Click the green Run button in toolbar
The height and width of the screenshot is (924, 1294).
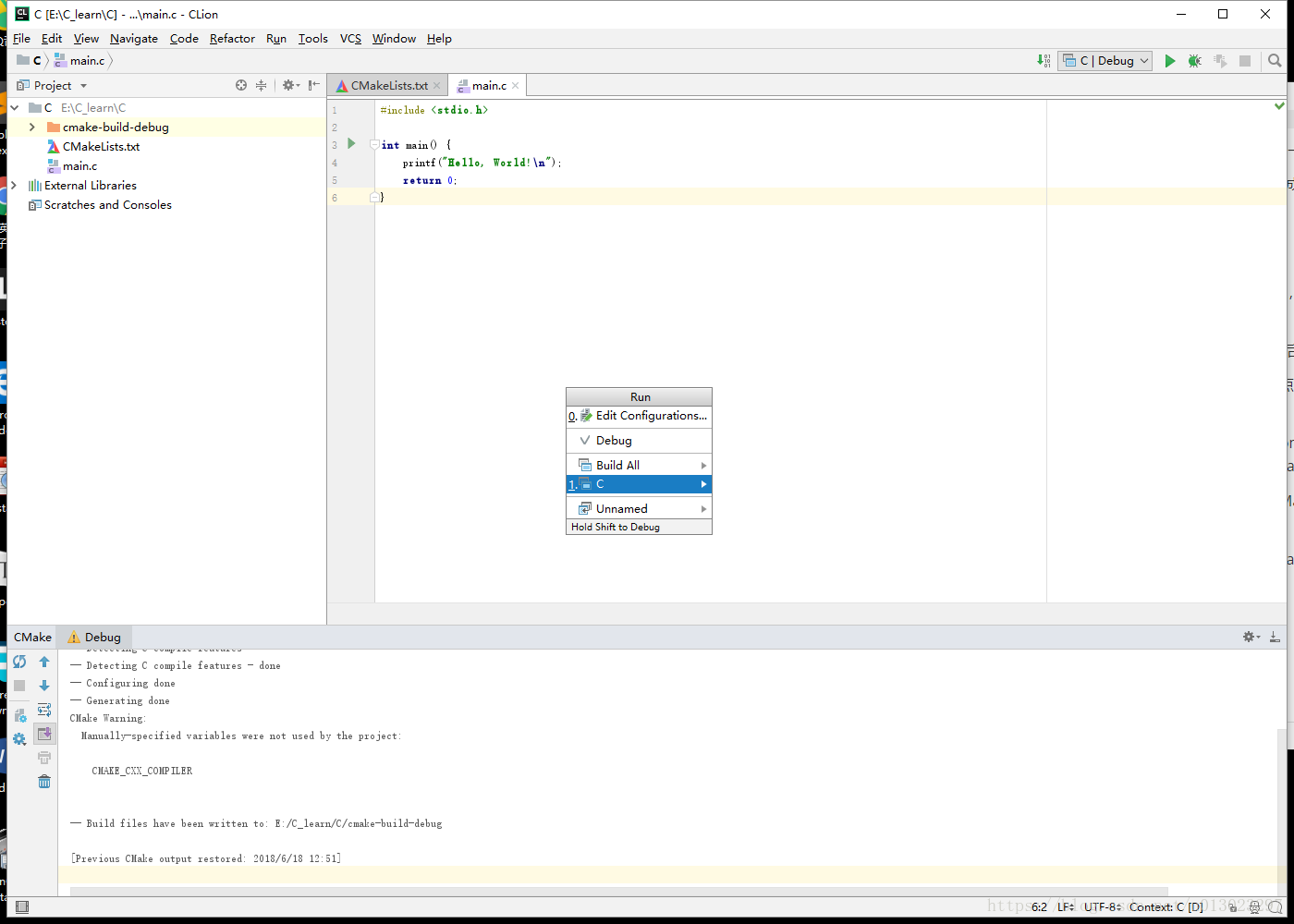pos(1169,61)
